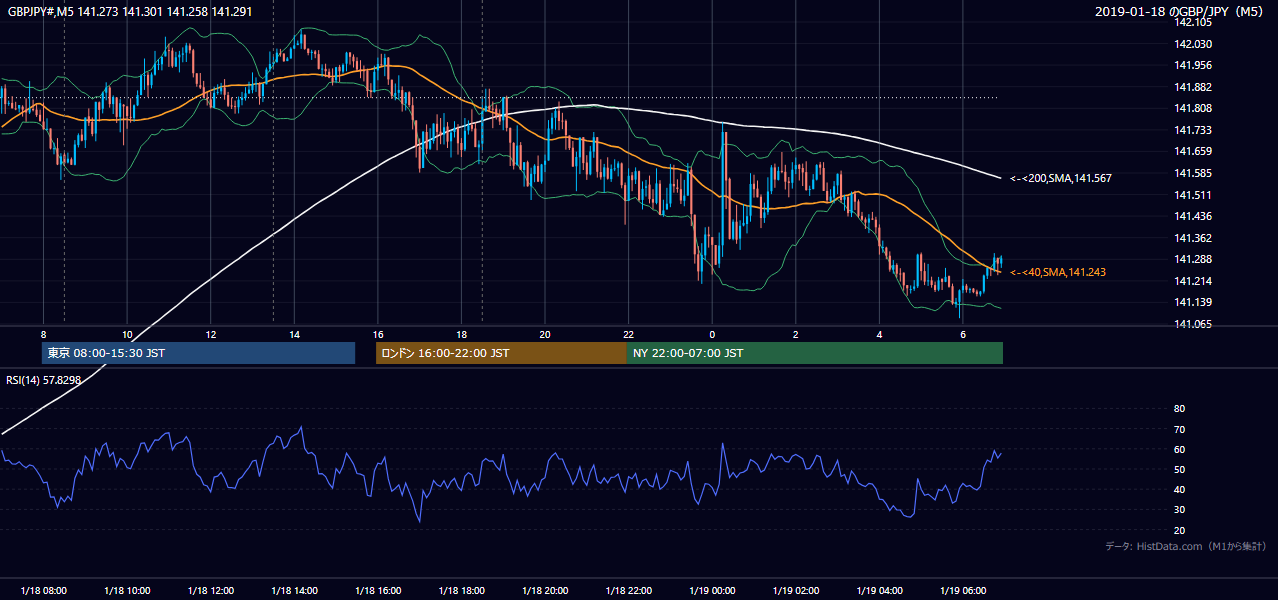This screenshot has width=1278, height=600.
Task: Click the bottom date label 1/19 06:00
Action: pyautogui.click(x=962, y=590)
